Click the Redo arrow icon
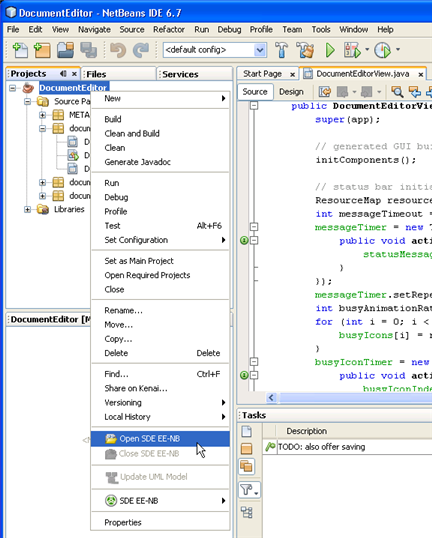432x538 pixels. click(141, 50)
